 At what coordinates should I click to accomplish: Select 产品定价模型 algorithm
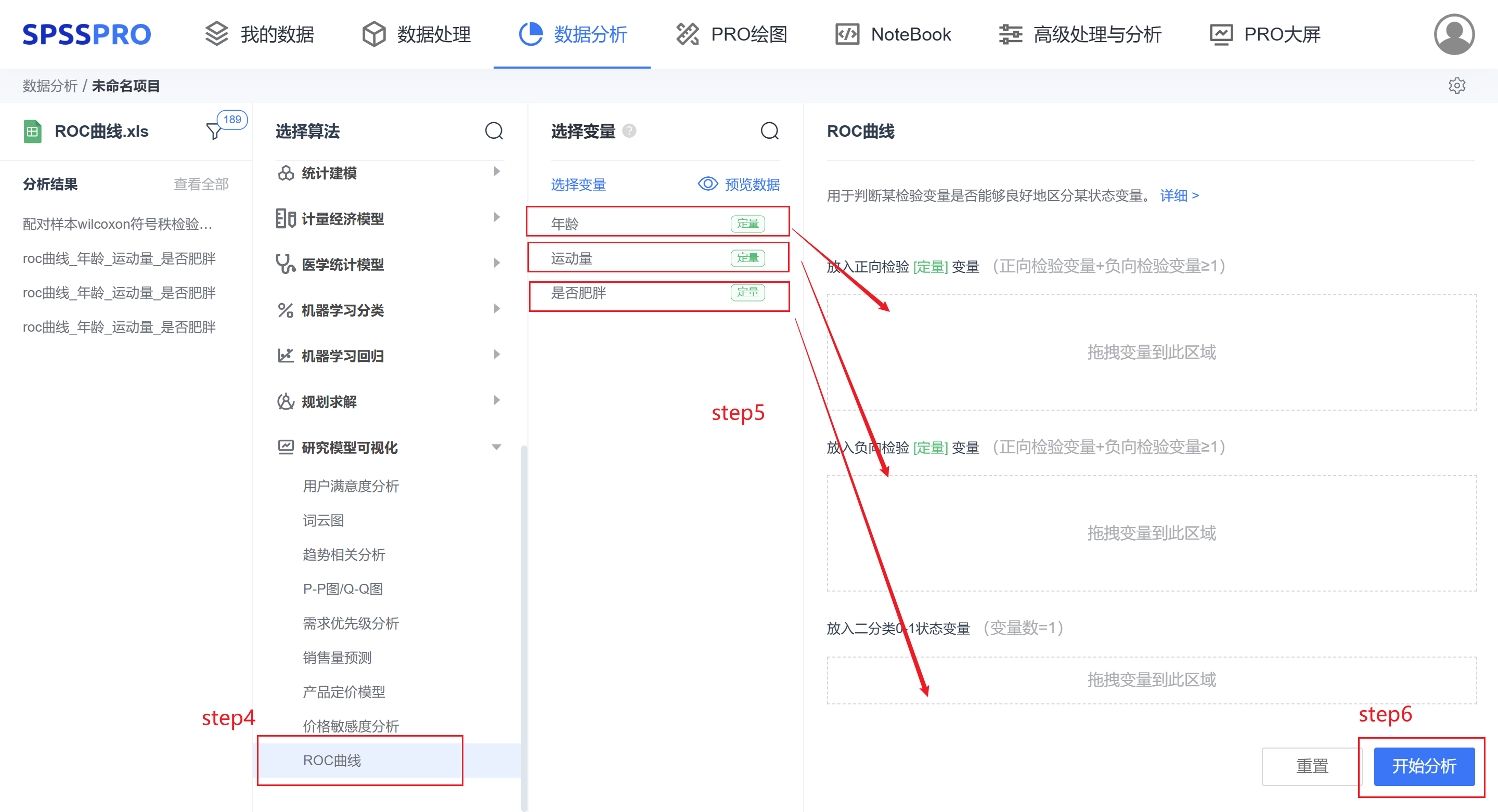point(344,692)
